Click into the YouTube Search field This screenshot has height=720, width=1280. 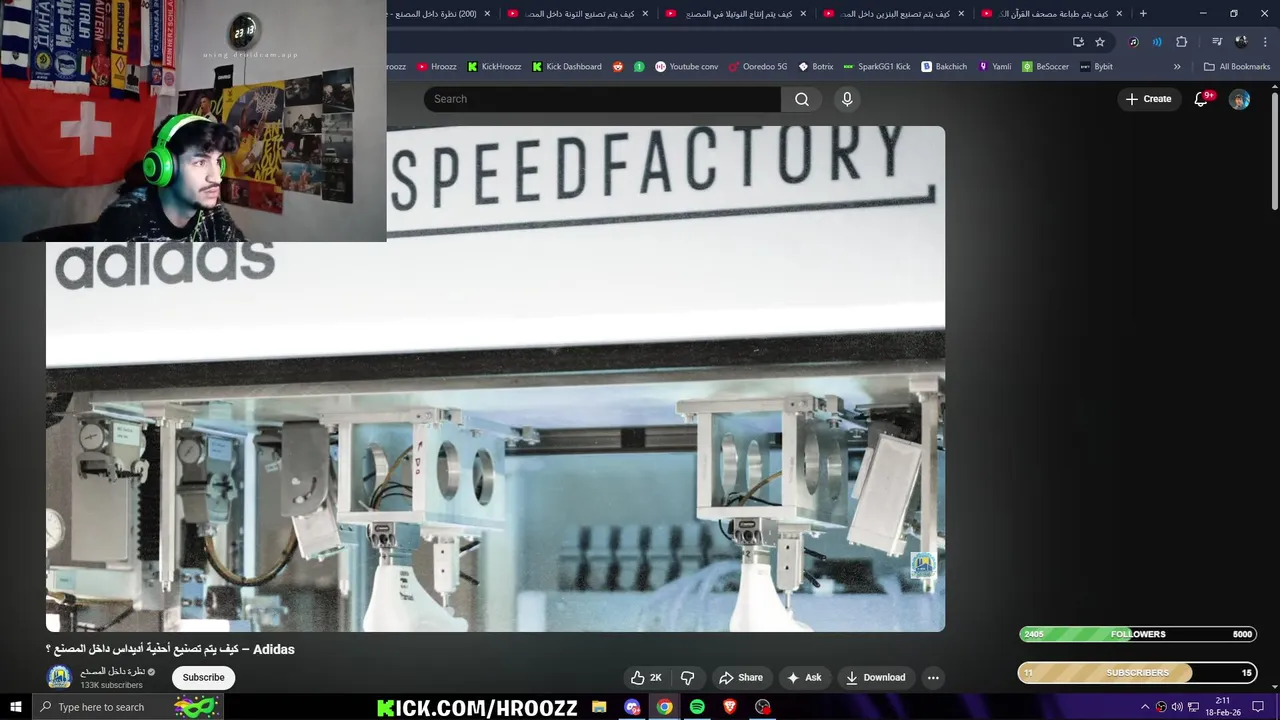coord(602,99)
